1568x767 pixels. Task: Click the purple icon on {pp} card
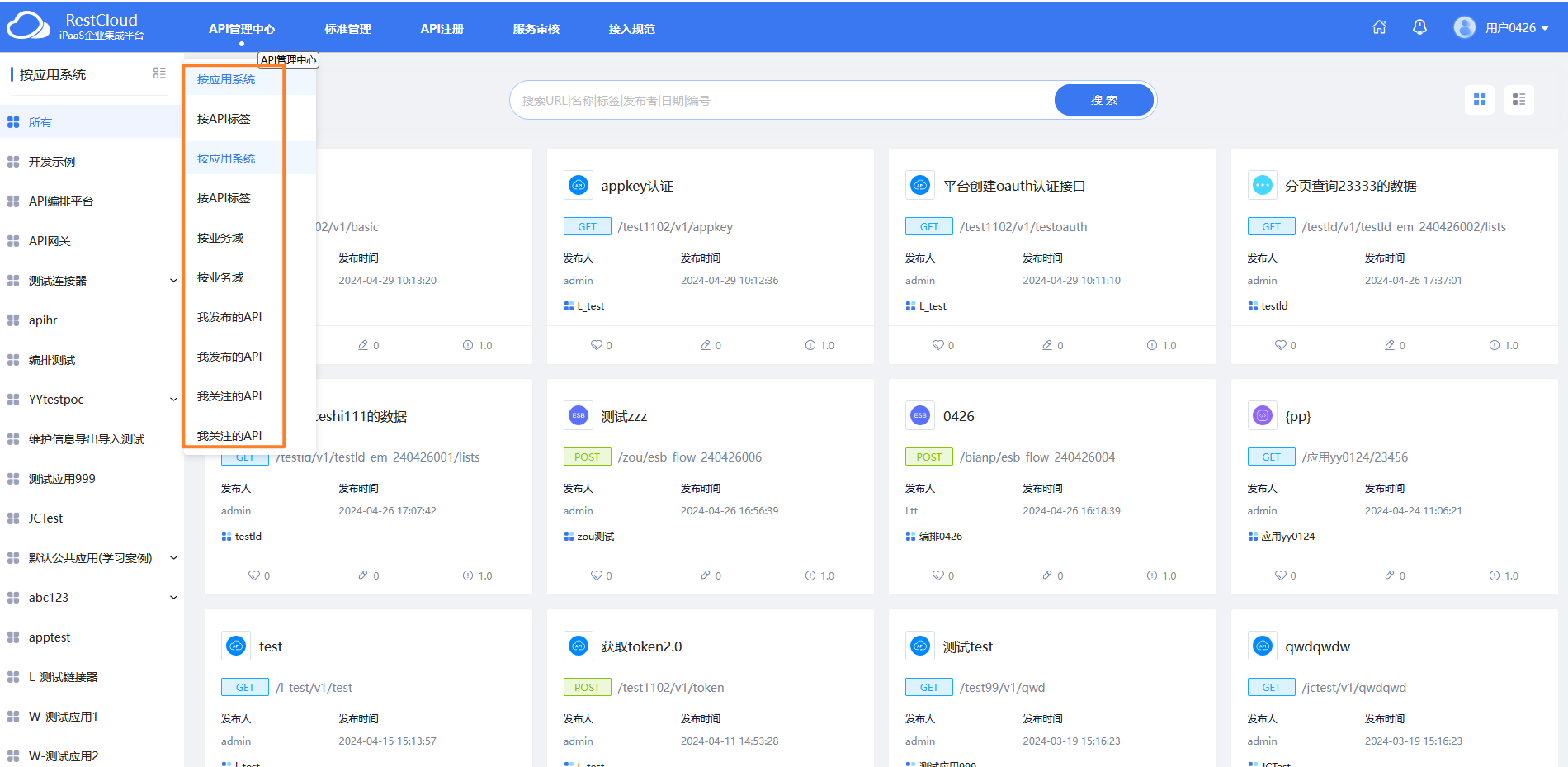1263,415
